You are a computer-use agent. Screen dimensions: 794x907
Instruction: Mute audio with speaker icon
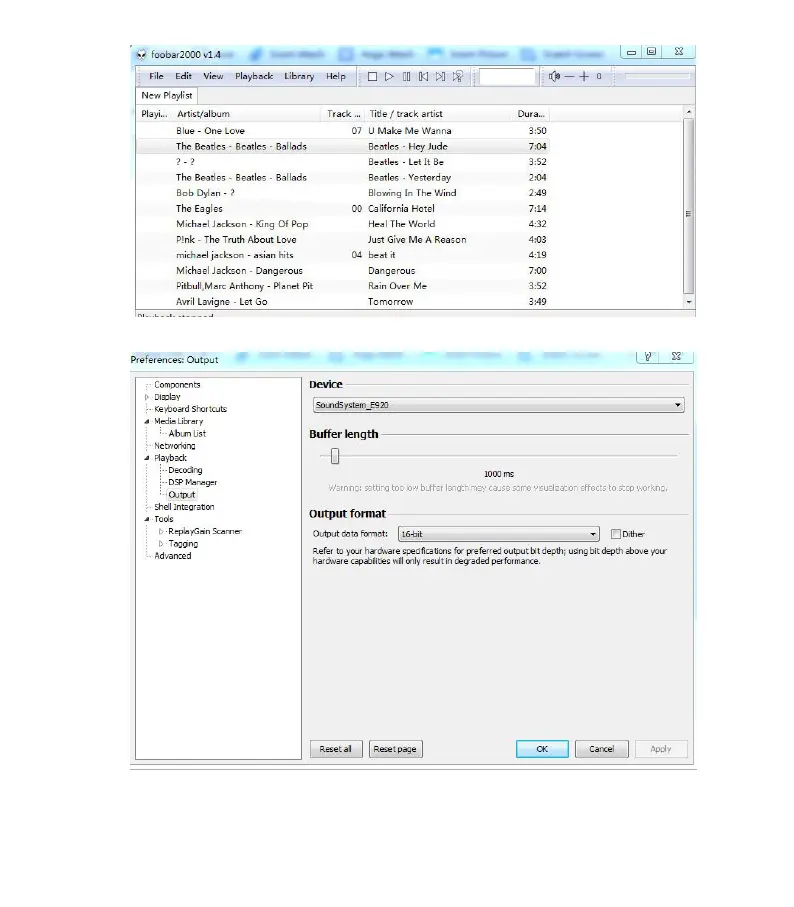[554, 76]
